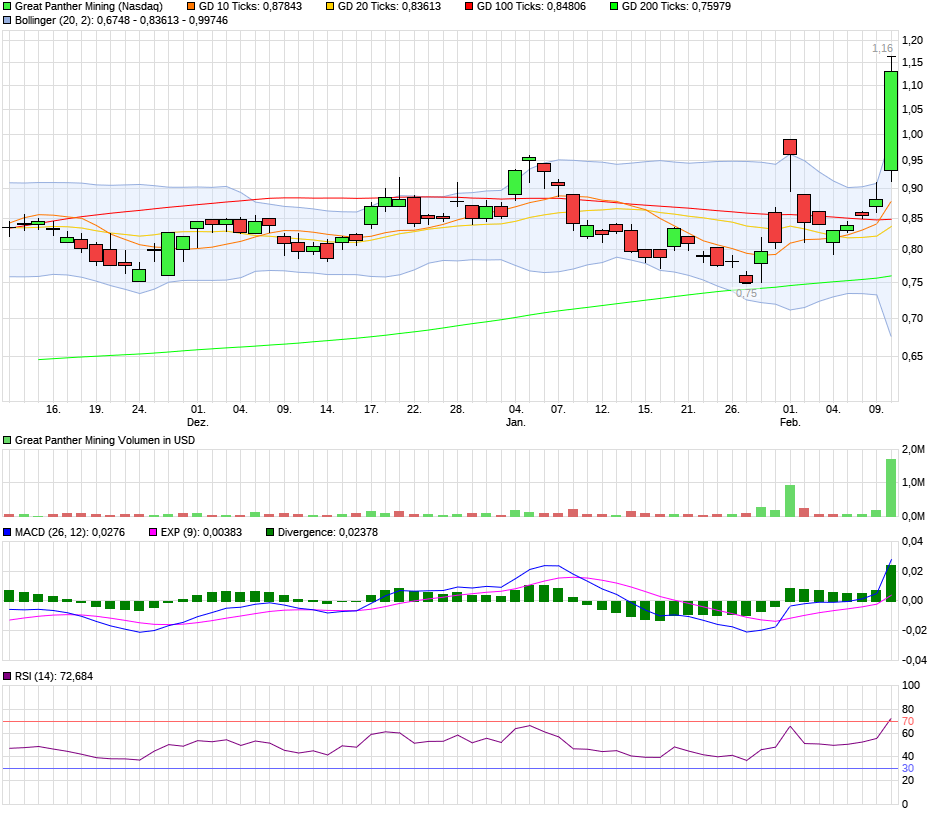Click the EXP (9) magenta legend swatch
Screen dimensions: 940x814
153,533
